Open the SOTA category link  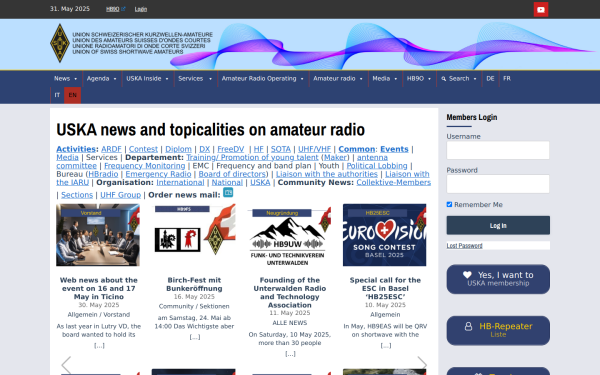pyautogui.click(x=281, y=149)
